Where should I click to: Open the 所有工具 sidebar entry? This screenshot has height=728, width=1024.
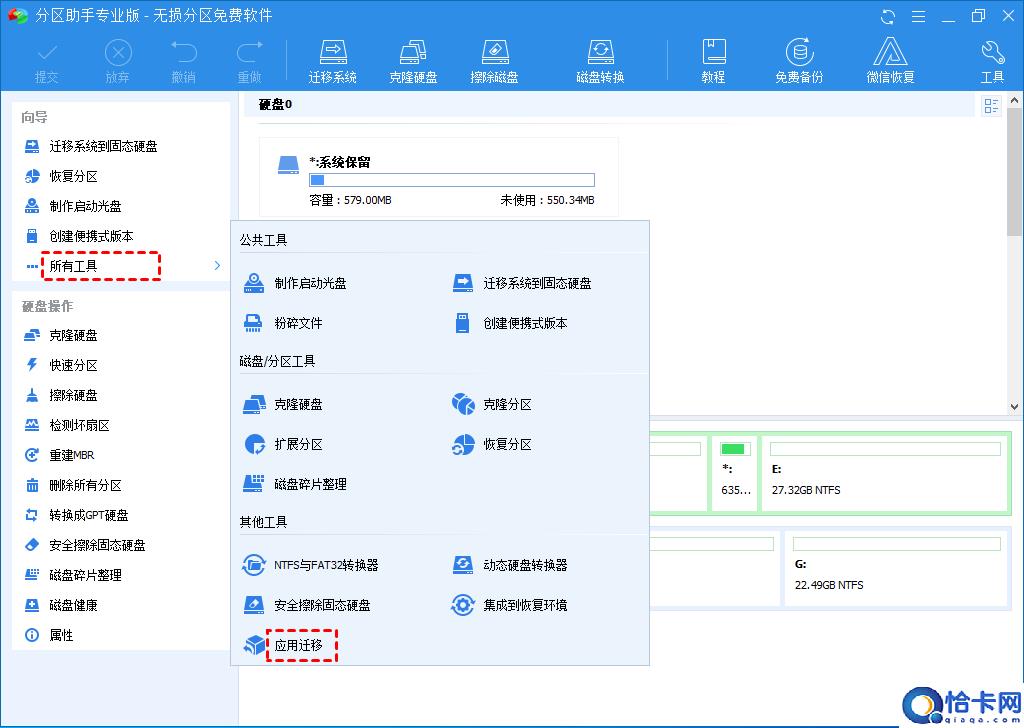[73, 266]
